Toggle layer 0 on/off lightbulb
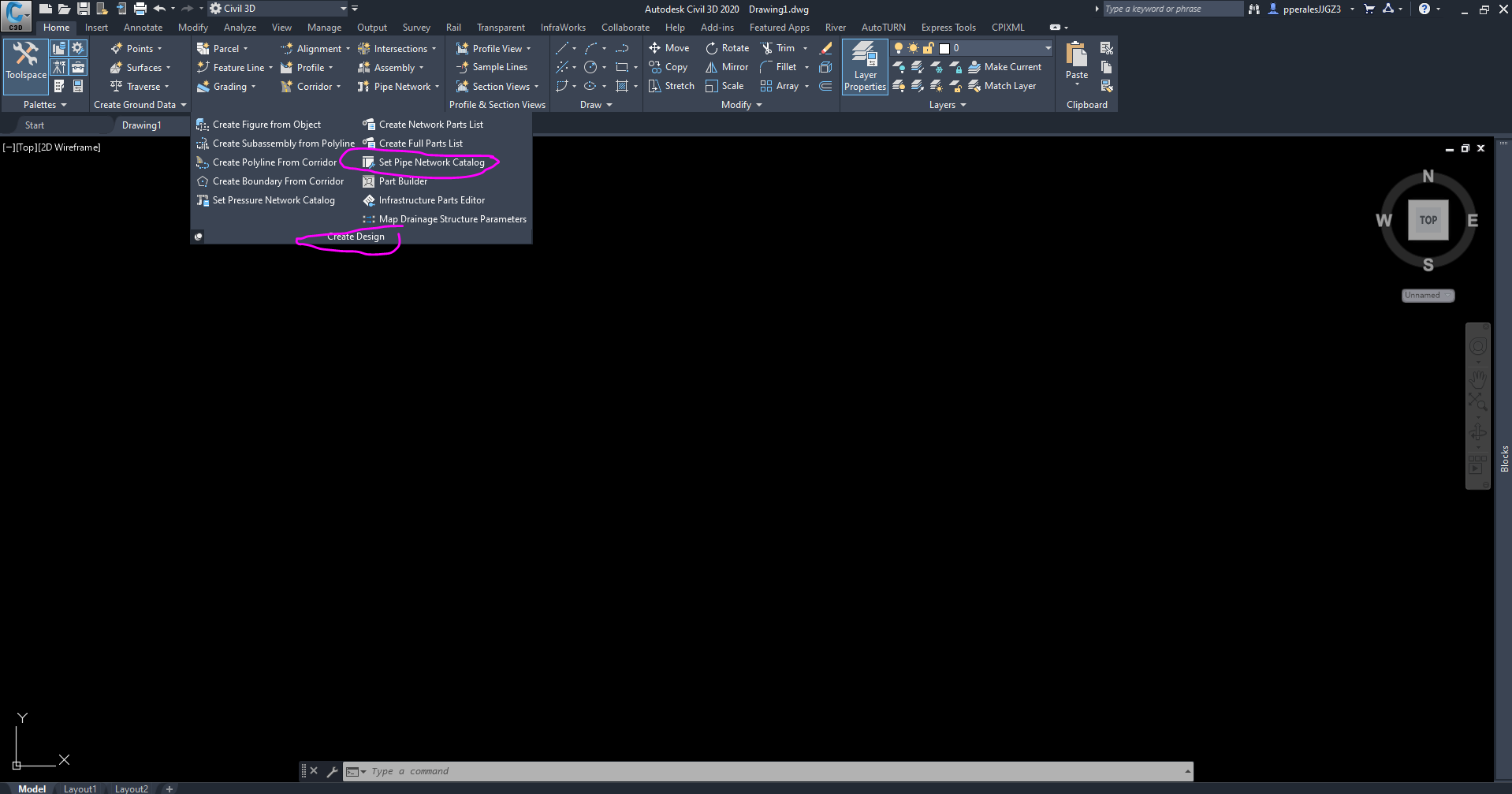Screen dimensions: 1512x794 tap(898, 48)
